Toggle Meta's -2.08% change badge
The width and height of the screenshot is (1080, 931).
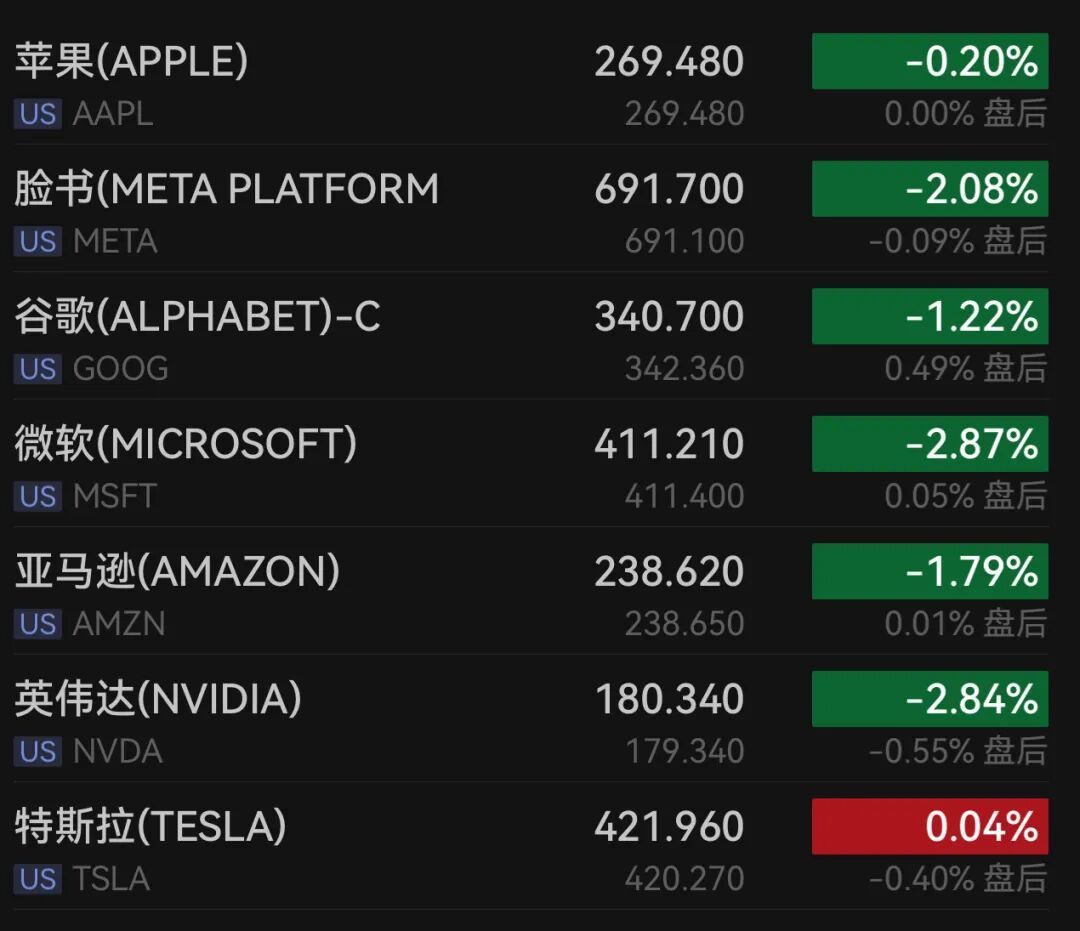click(930, 189)
